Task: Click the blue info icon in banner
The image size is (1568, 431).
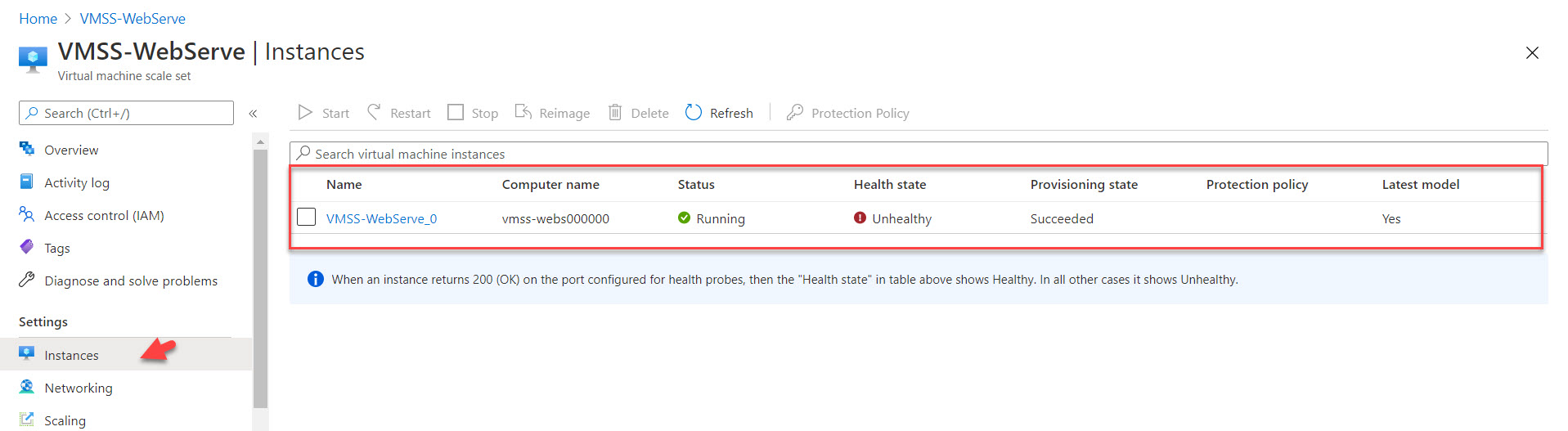Action: 315,280
